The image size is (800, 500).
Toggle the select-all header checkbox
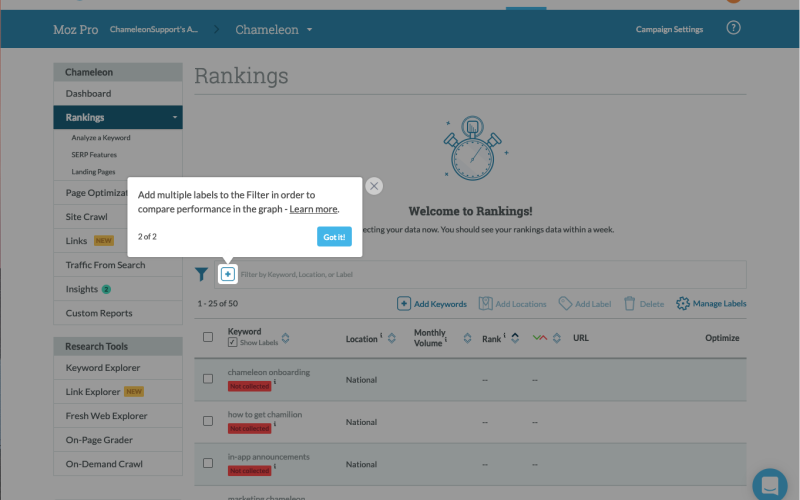208,337
